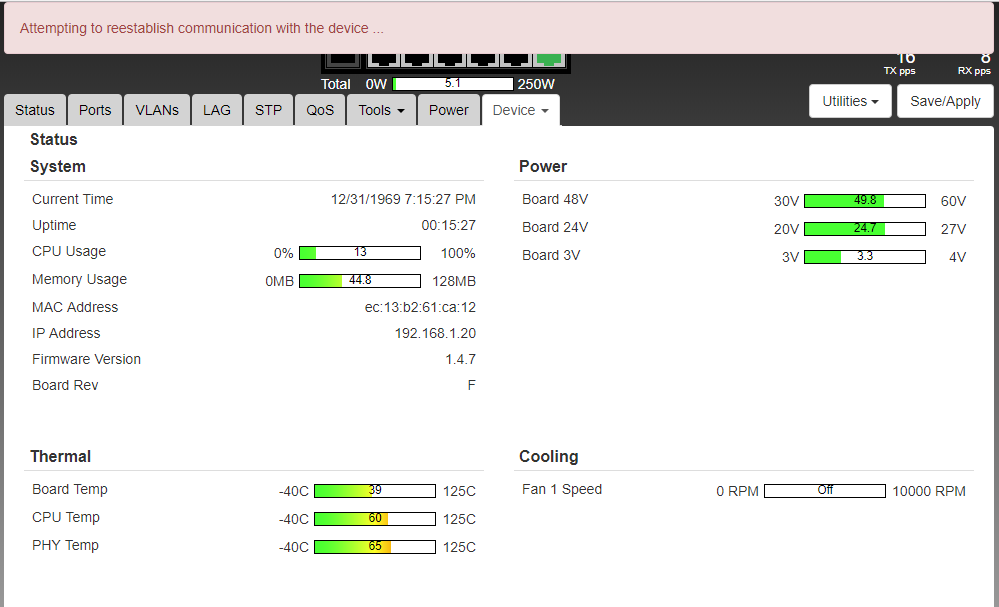Select the LAG tab
This screenshot has height=607, width=999.
coord(217,110)
